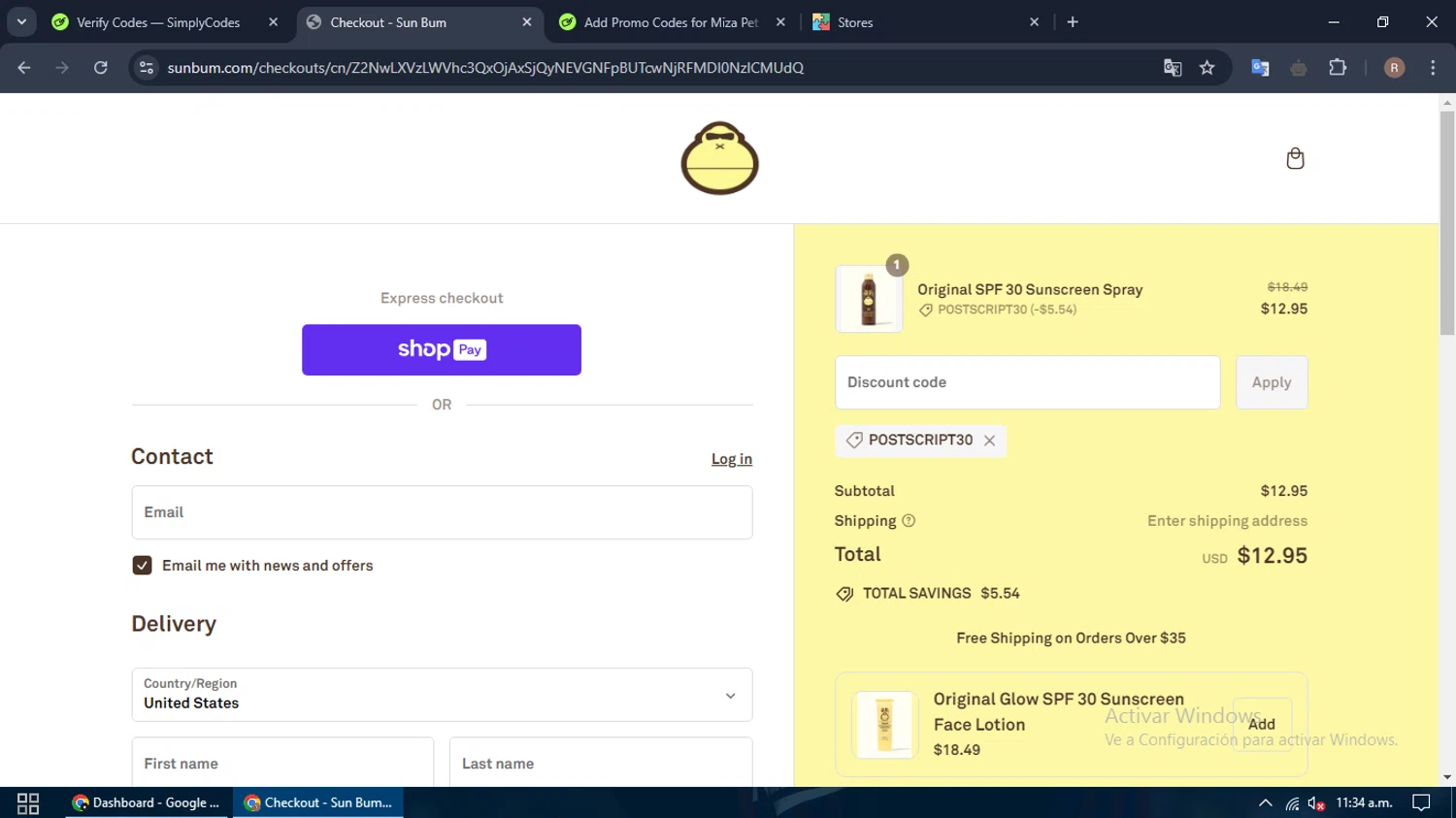Screen dimensions: 1456x818
Task: Switch to Add Promo Codes for Miza Pet tab
Action: pyautogui.click(x=671, y=21)
